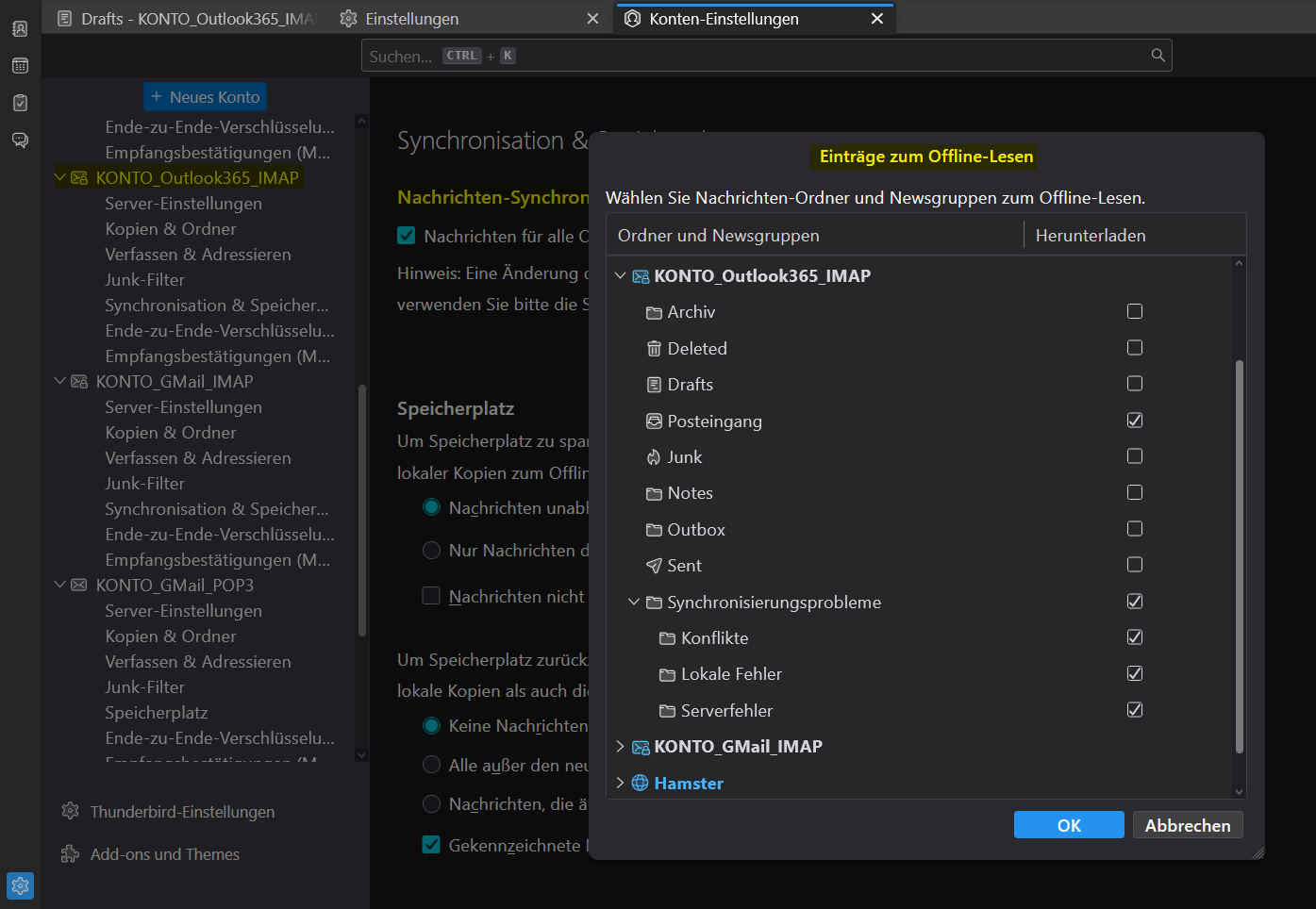The width and height of the screenshot is (1316, 909).
Task: Click the search magnifier icon
Action: (x=1158, y=56)
